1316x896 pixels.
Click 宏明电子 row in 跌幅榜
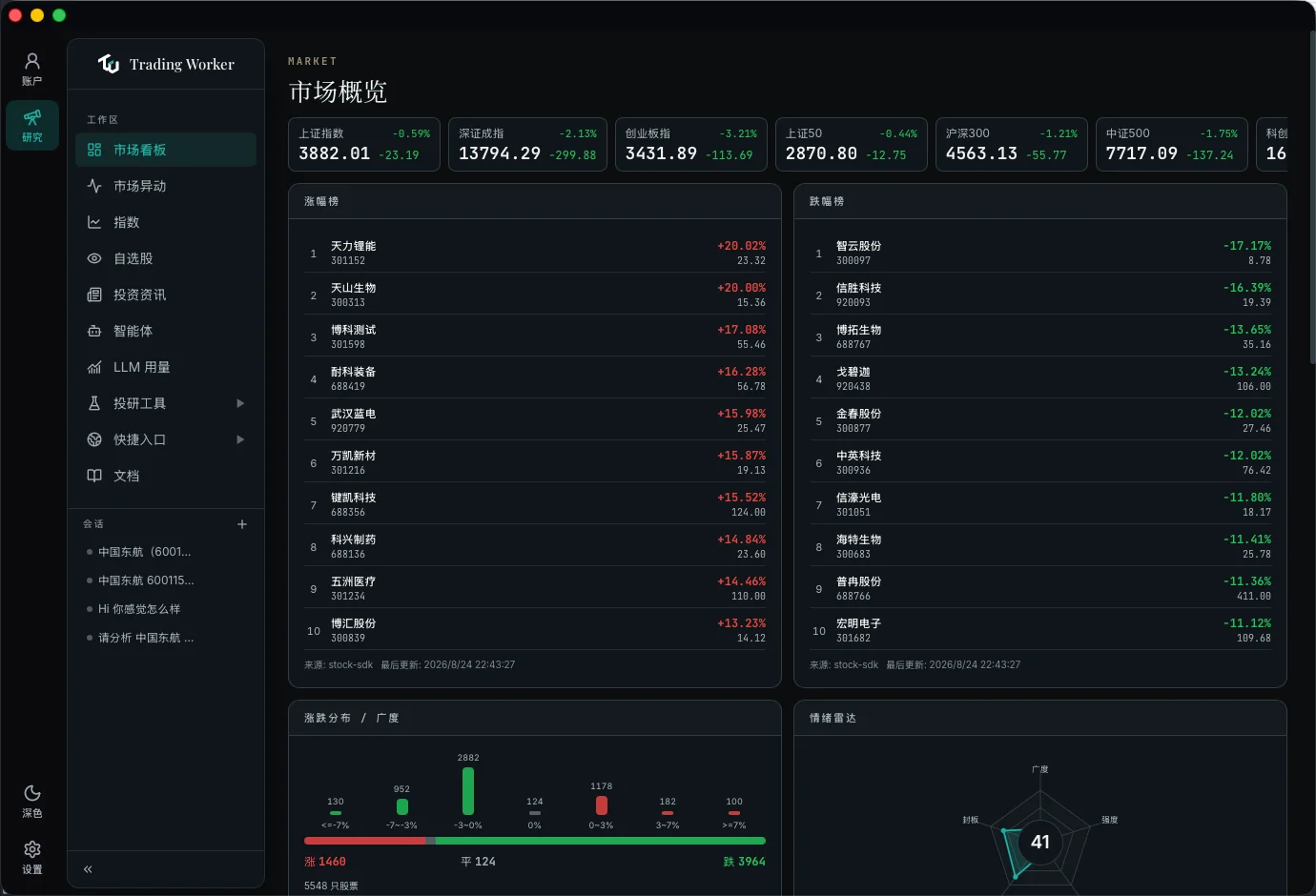[1040, 630]
